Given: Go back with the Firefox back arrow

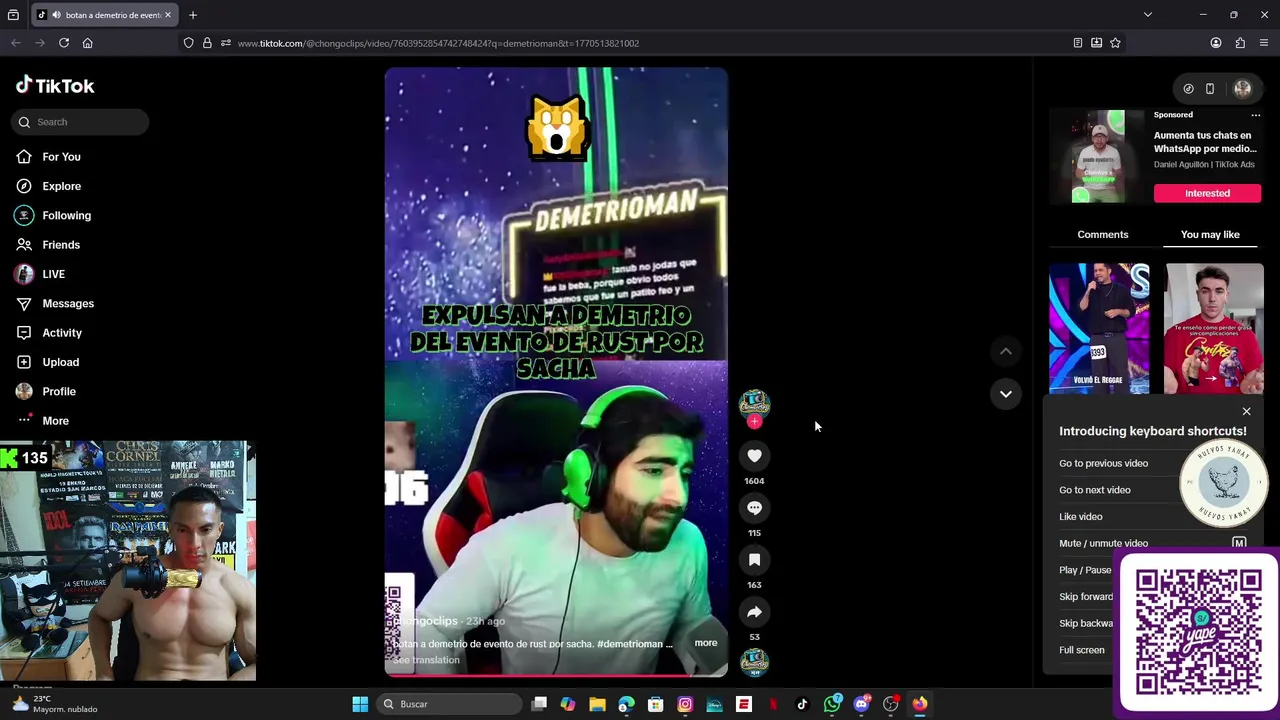Looking at the screenshot, I should (x=16, y=43).
